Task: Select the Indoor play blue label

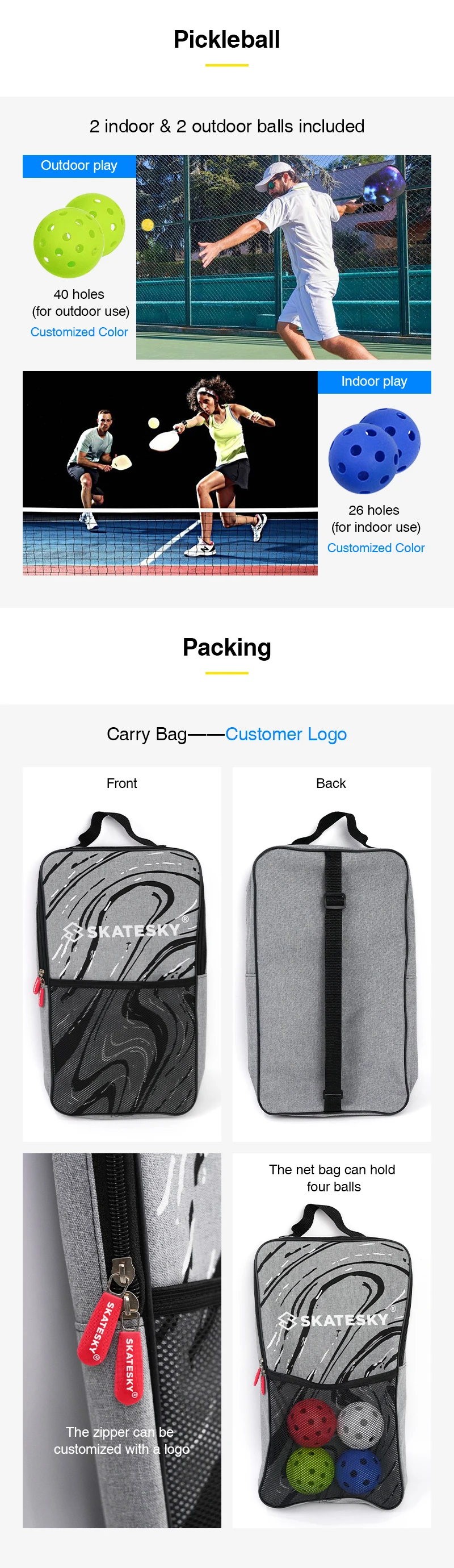Action: click(375, 382)
